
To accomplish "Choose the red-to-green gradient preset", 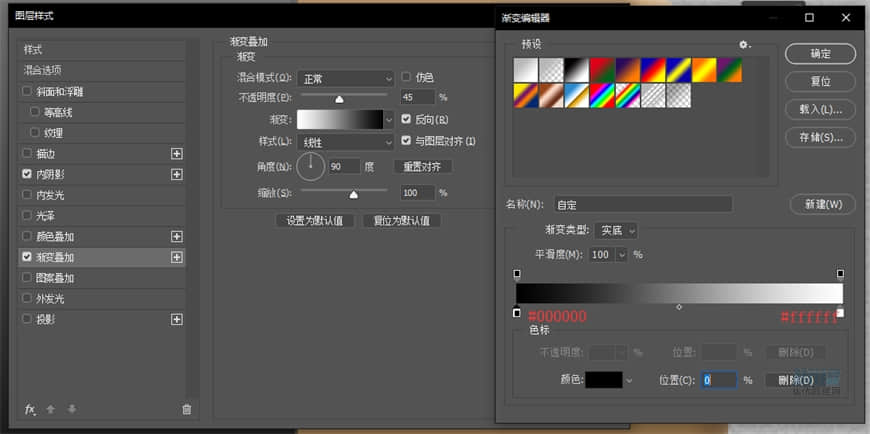I will coord(601,70).
